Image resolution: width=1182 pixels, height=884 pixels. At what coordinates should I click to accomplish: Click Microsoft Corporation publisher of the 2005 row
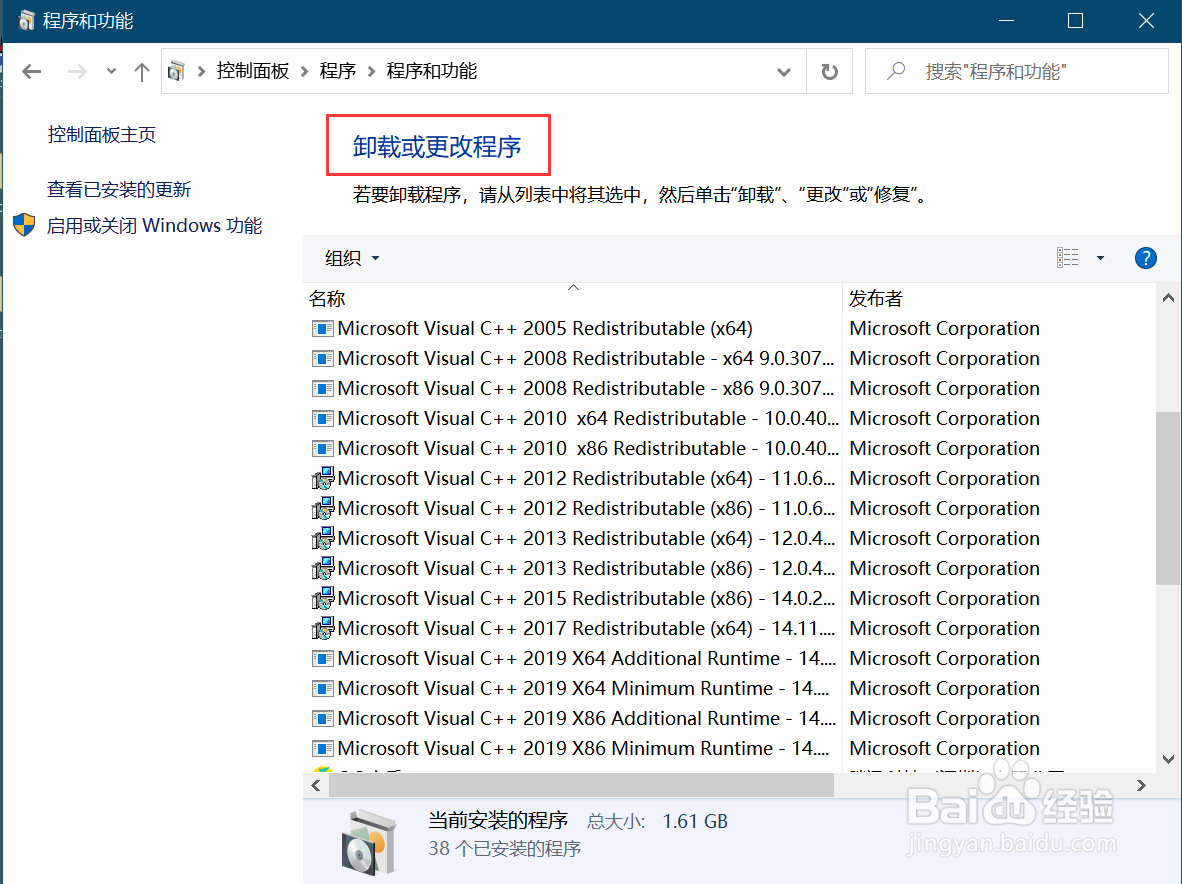[x=945, y=329]
